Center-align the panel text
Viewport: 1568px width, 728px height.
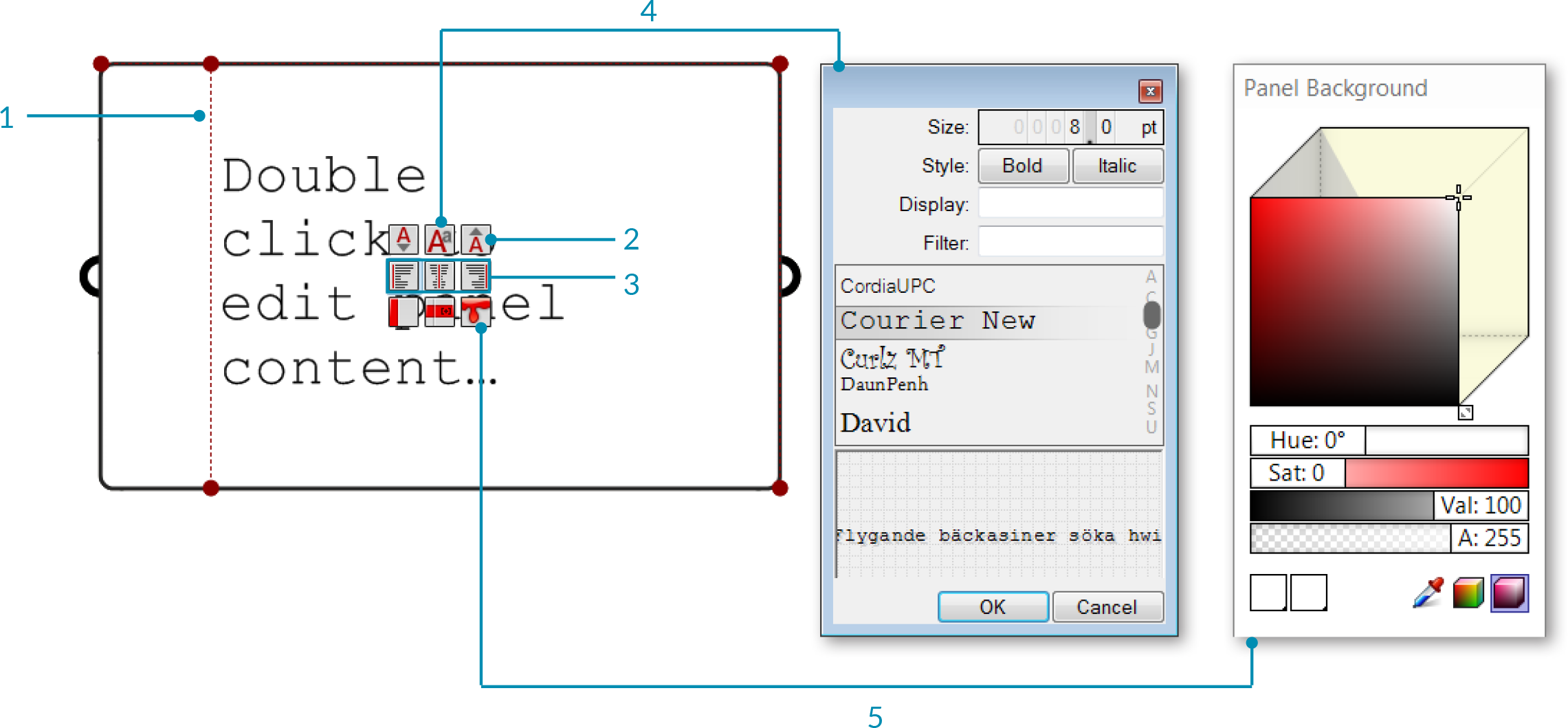[x=439, y=276]
